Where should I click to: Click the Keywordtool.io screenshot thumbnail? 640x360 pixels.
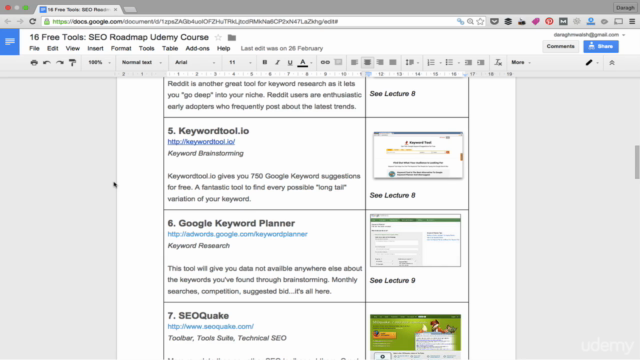tap(418, 155)
